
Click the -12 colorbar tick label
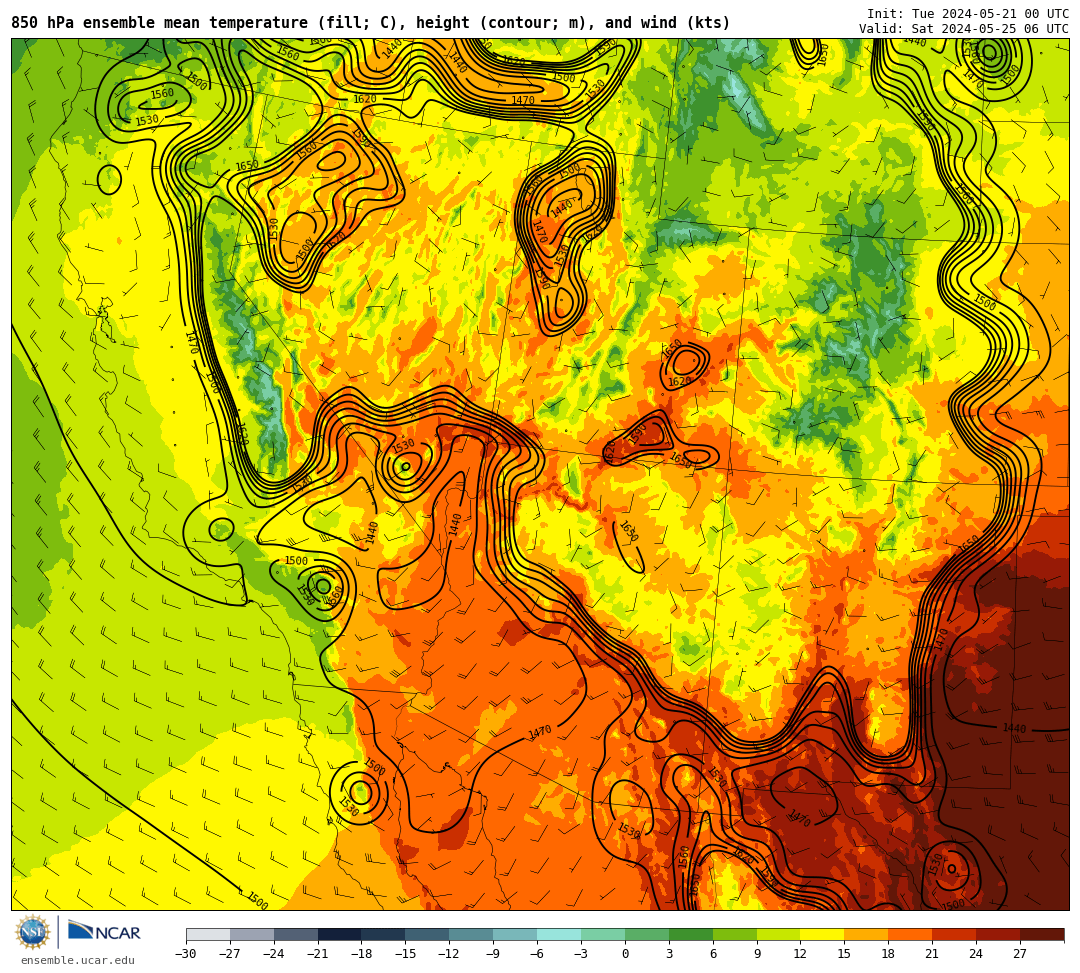click(x=449, y=954)
